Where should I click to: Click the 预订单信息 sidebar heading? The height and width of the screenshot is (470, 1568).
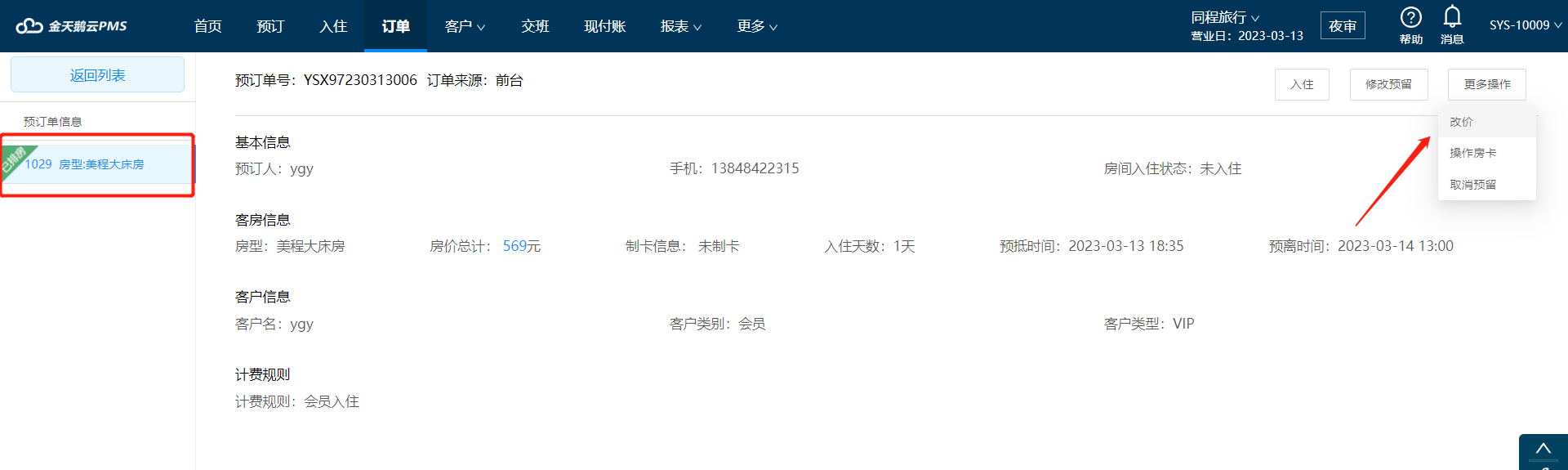click(53, 122)
